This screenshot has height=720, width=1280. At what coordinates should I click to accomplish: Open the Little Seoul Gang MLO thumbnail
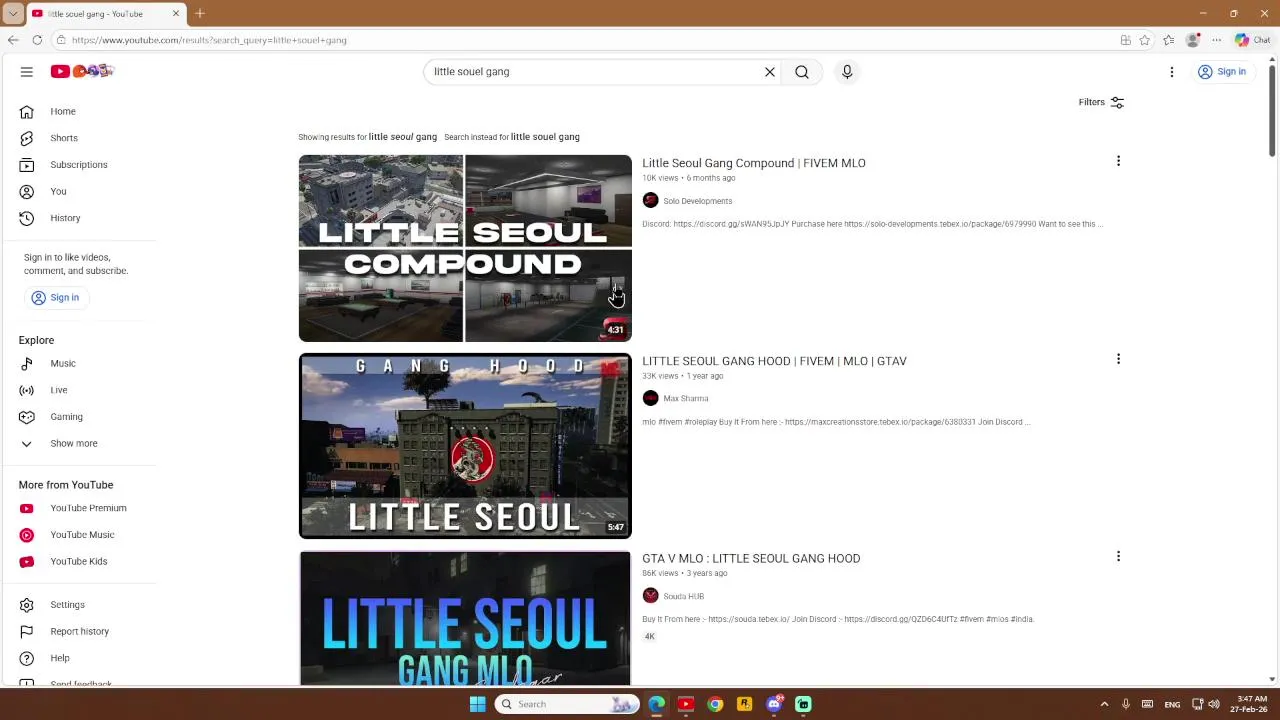pos(465,618)
